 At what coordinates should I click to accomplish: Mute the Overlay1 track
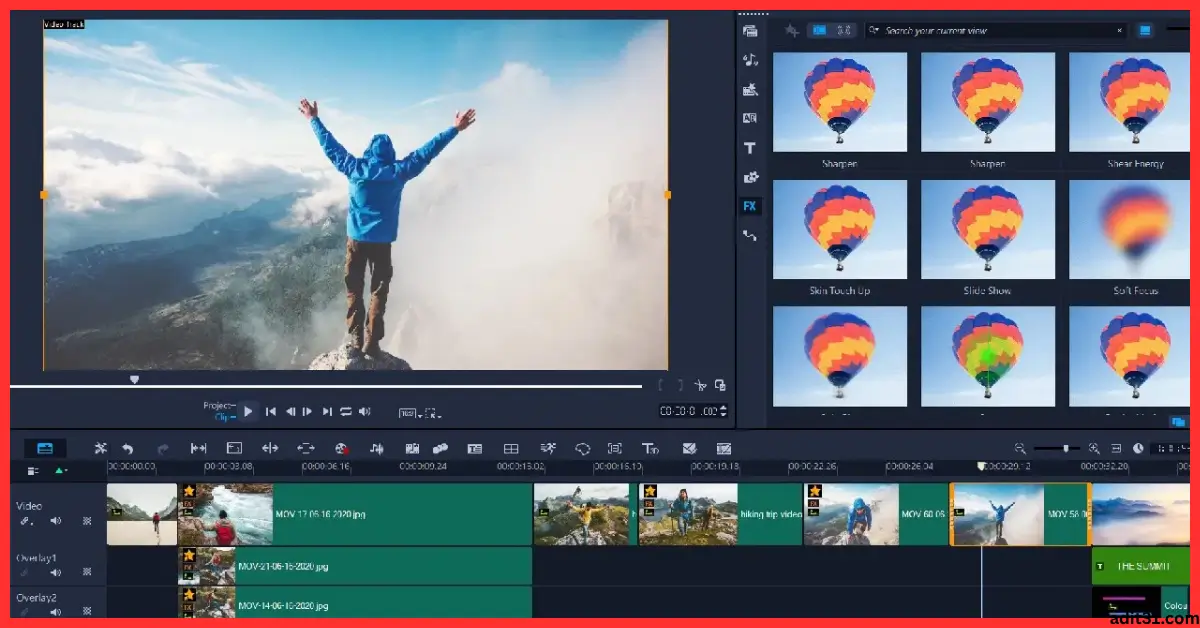point(56,573)
